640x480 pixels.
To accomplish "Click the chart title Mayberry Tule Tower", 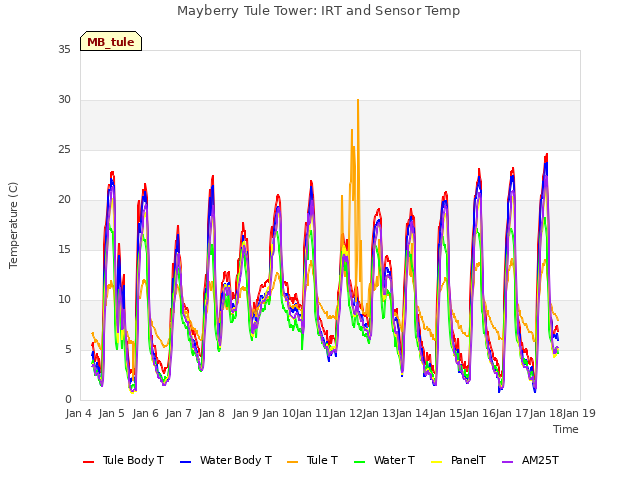I will pyautogui.click(x=318, y=10).
